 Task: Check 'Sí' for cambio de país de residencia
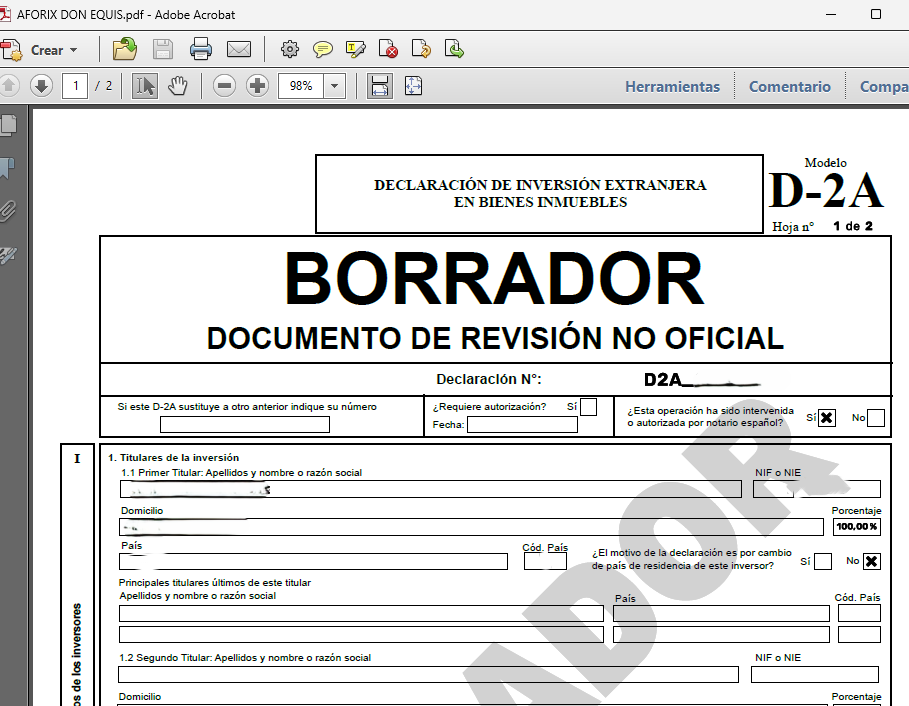coord(822,561)
